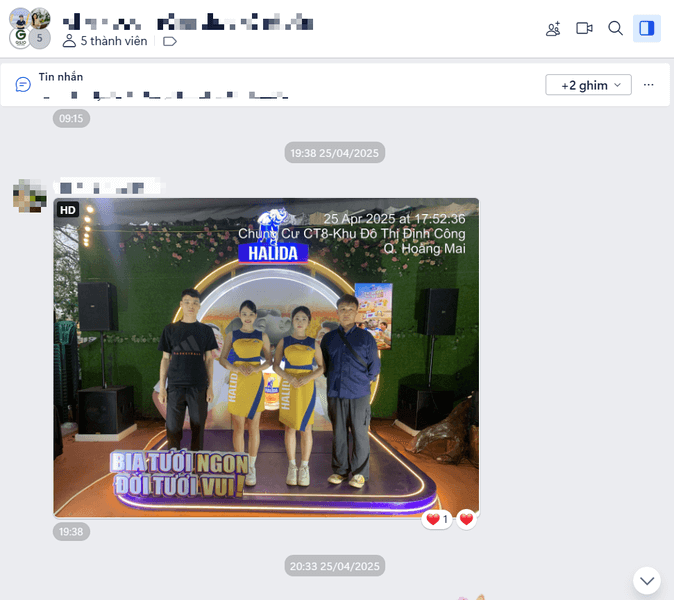Click the tag label icon
674x600 pixels.
click(170, 42)
